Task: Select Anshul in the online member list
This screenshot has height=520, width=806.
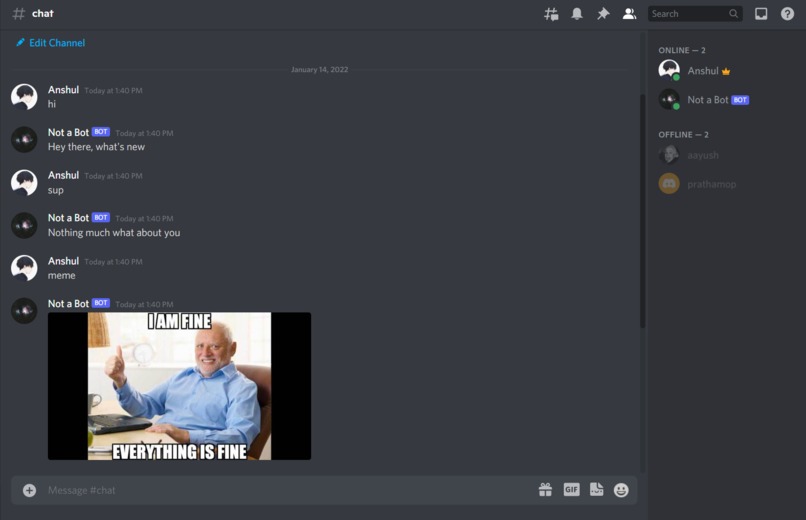Action: (x=725, y=71)
